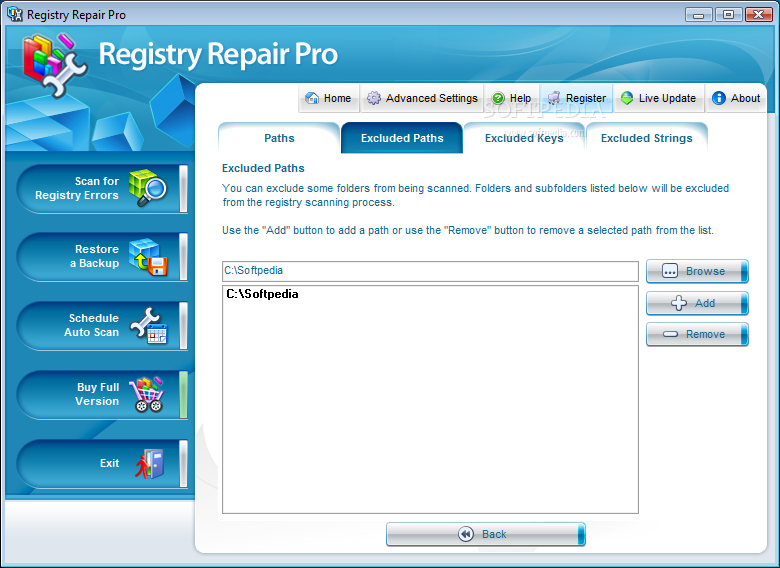Go back using the Back button
Viewport: 780px width, 568px height.
(486, 534)
